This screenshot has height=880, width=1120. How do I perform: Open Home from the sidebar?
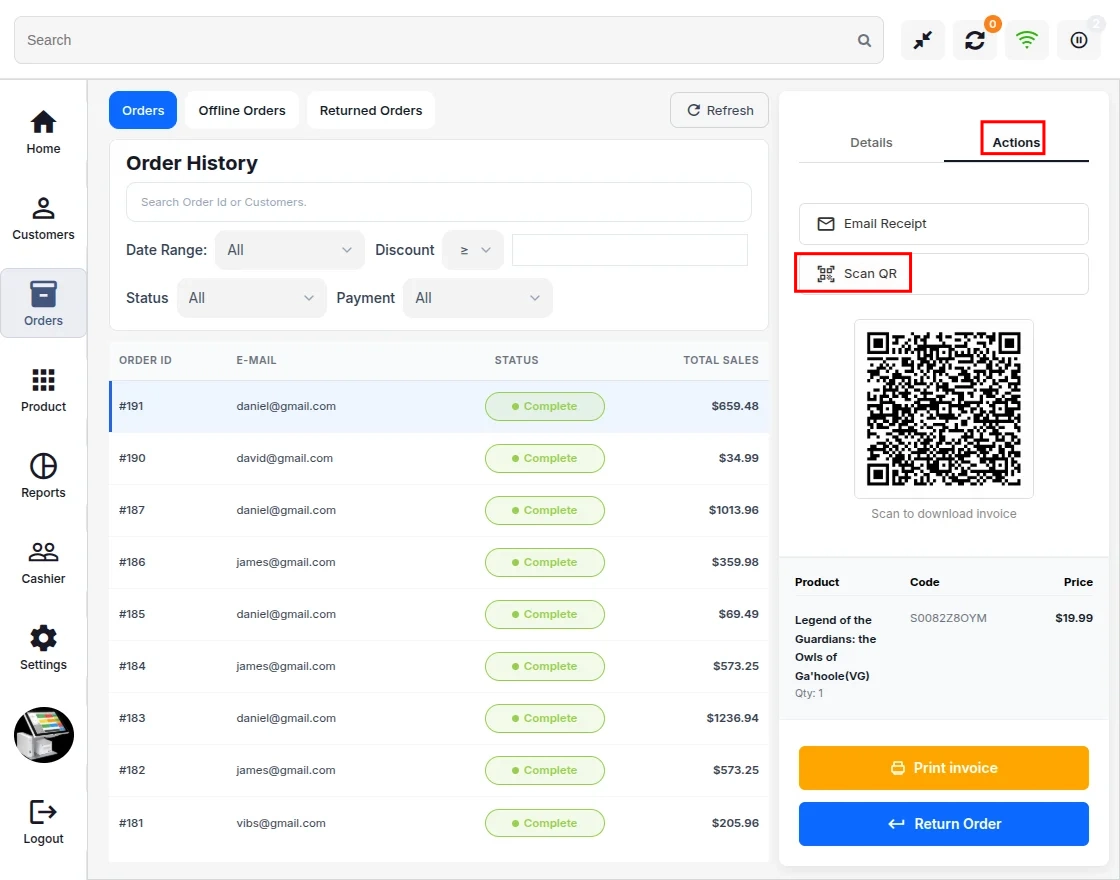click(x=44, y=132)
